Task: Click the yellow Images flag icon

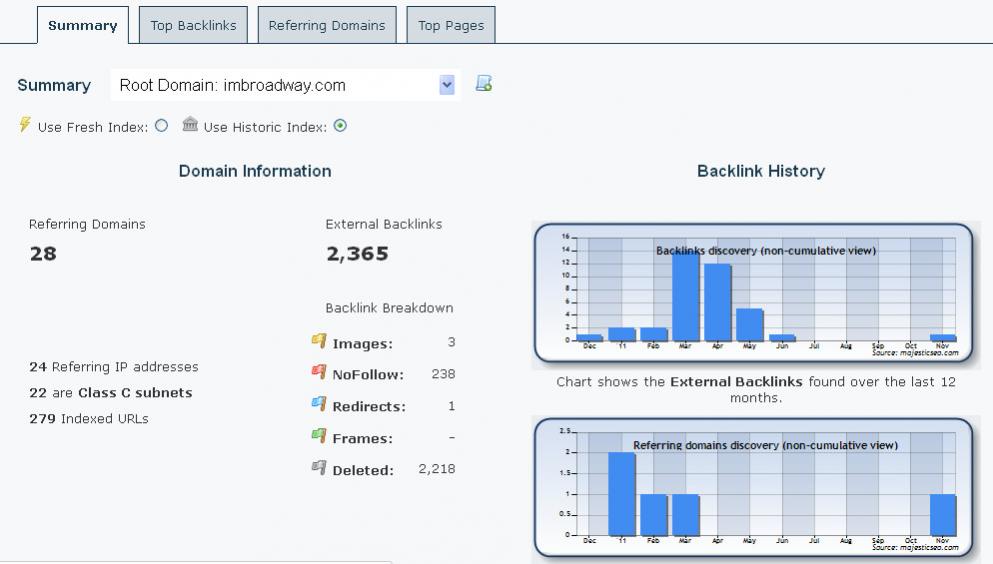Action: tap(319, 342)
